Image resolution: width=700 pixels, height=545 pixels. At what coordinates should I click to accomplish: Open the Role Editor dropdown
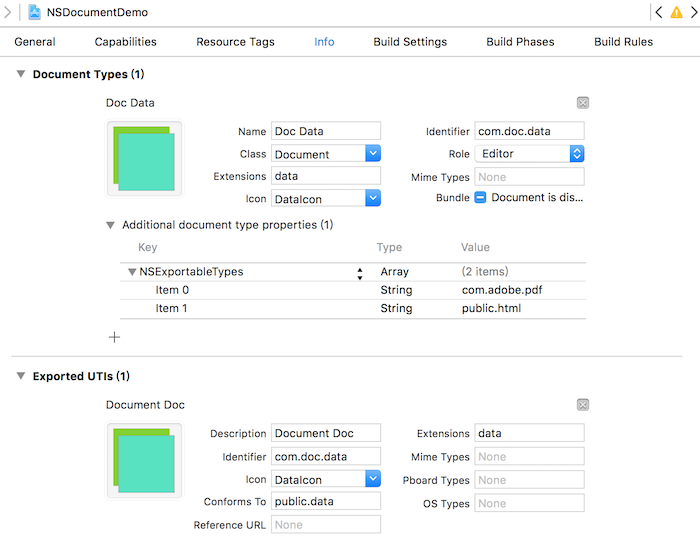576,154
